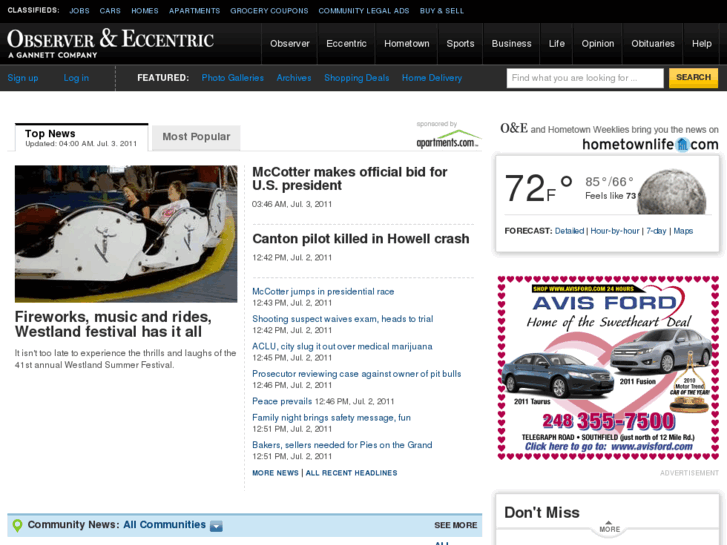This screenshot has height=545, width=727.
Task: Go to the Opinion section
Action: (598, 44)
